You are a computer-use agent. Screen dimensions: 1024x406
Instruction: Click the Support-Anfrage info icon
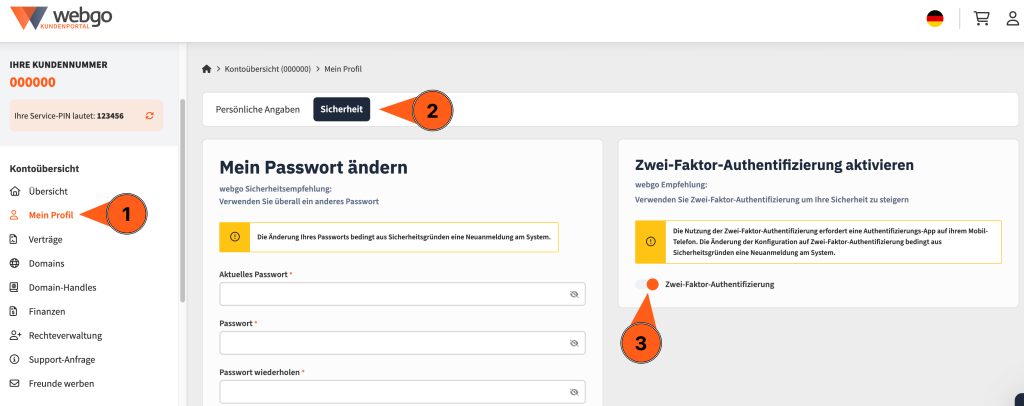14,360
